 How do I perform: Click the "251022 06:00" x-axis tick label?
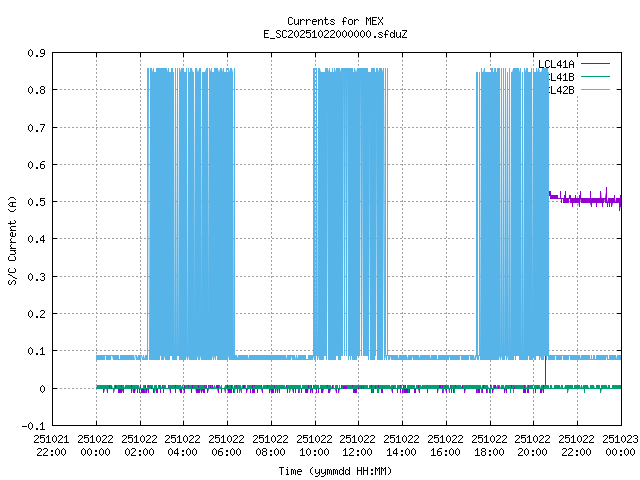(x=227, y=445)
